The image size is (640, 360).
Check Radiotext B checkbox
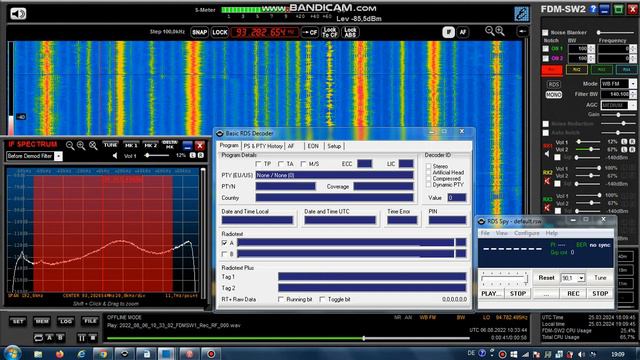[224, 254]
